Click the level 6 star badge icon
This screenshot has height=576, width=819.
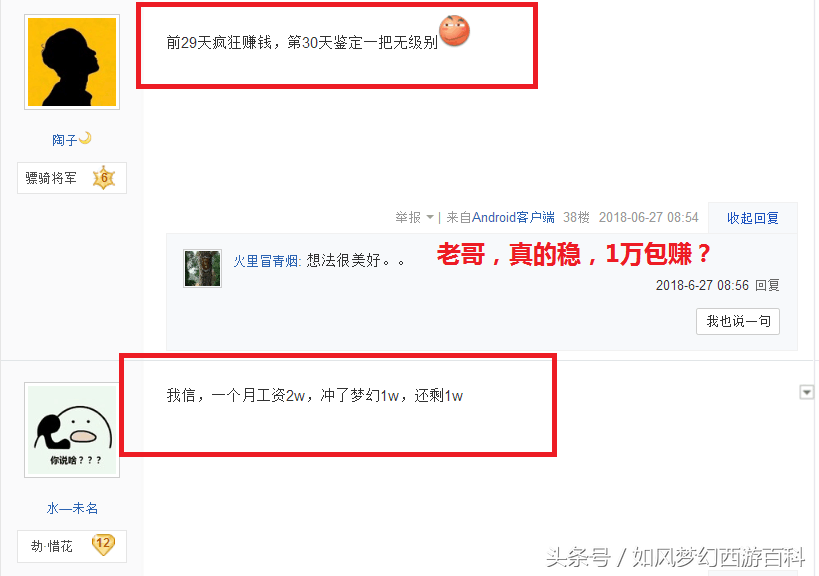click(104, 178)
